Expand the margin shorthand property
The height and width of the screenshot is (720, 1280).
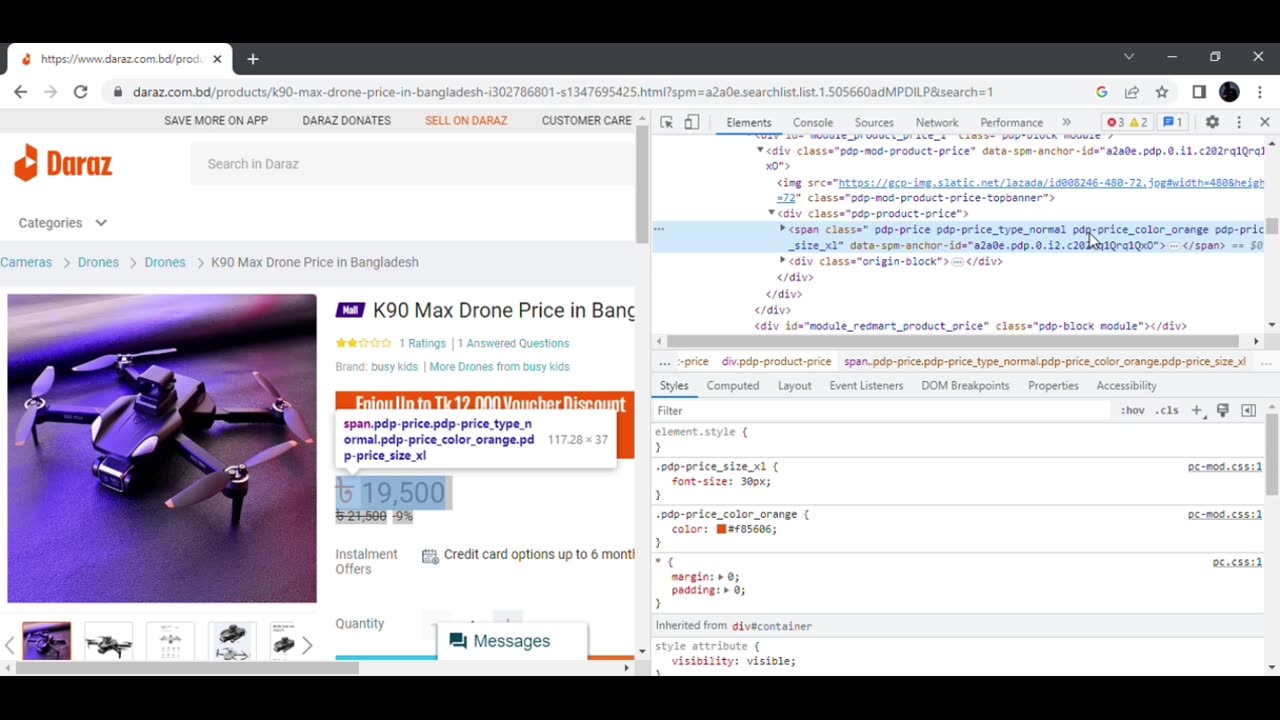[721, 577]
